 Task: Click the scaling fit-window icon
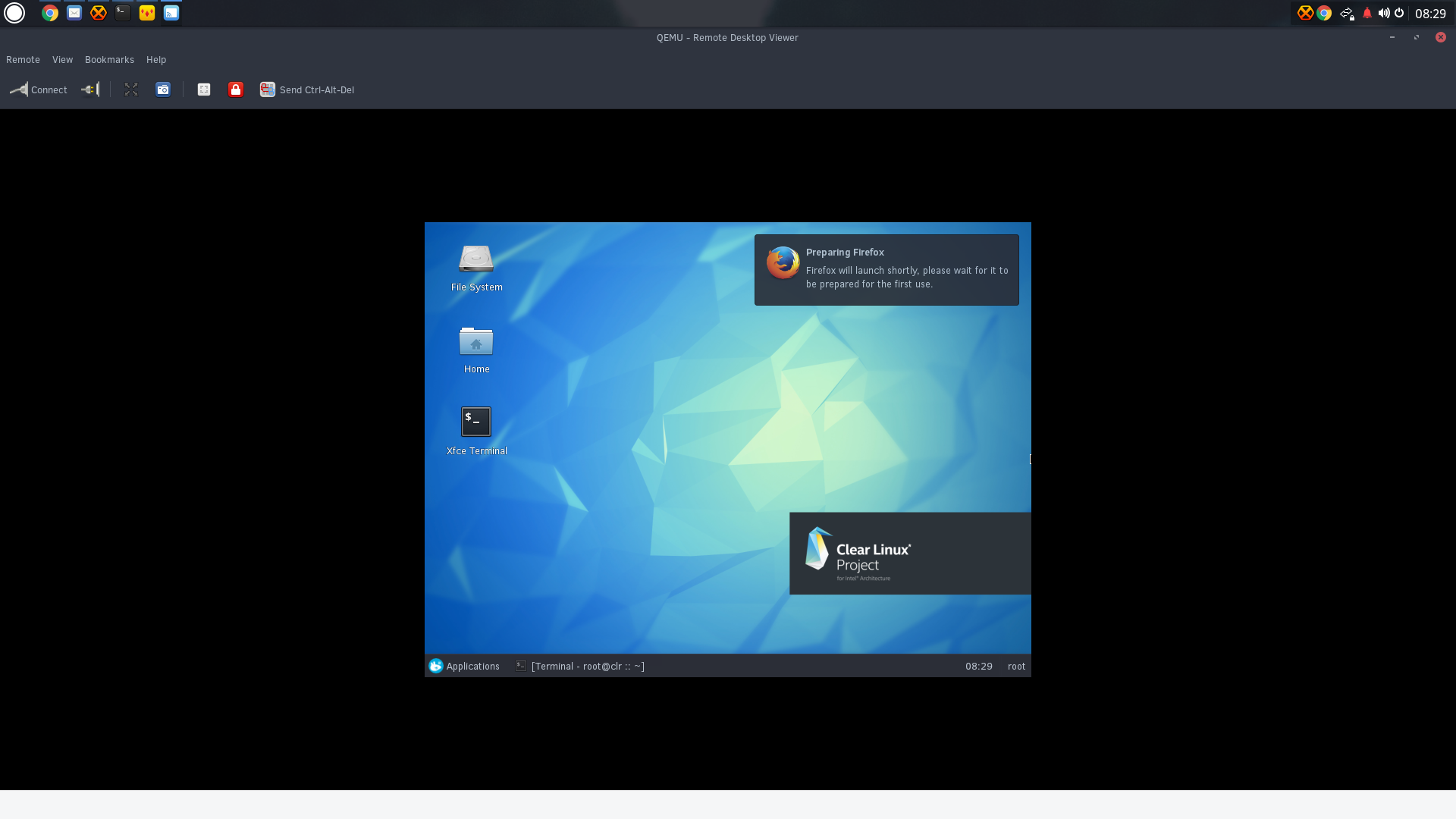tap(204, 89)
